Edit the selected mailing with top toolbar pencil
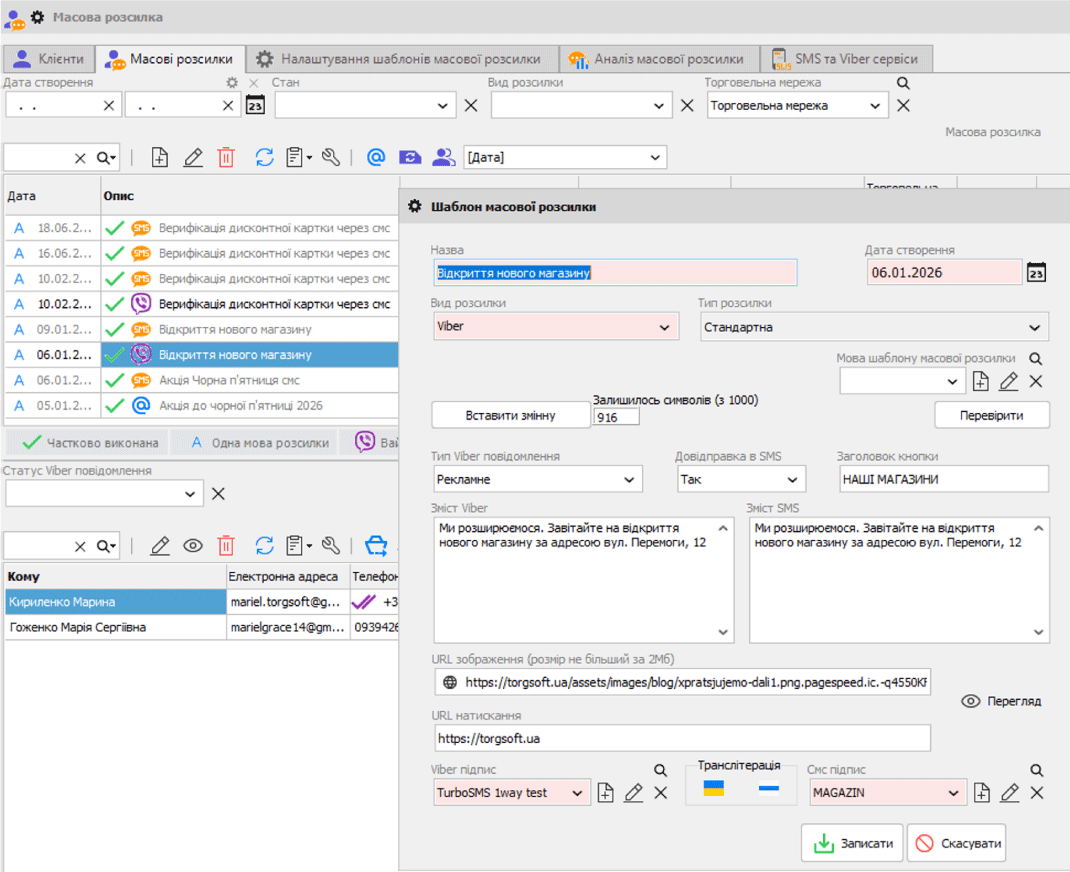 click(193, 158)
